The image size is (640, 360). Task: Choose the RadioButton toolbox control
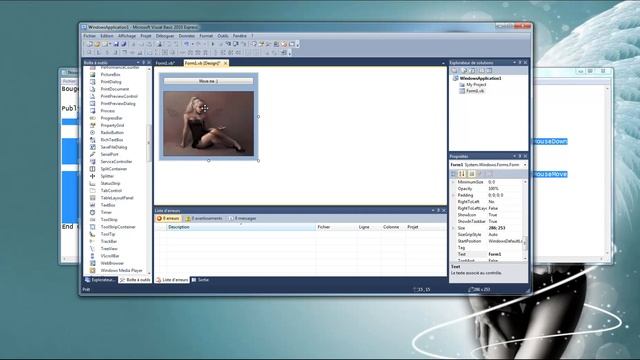pyautogui.click(x=112, y=133)
